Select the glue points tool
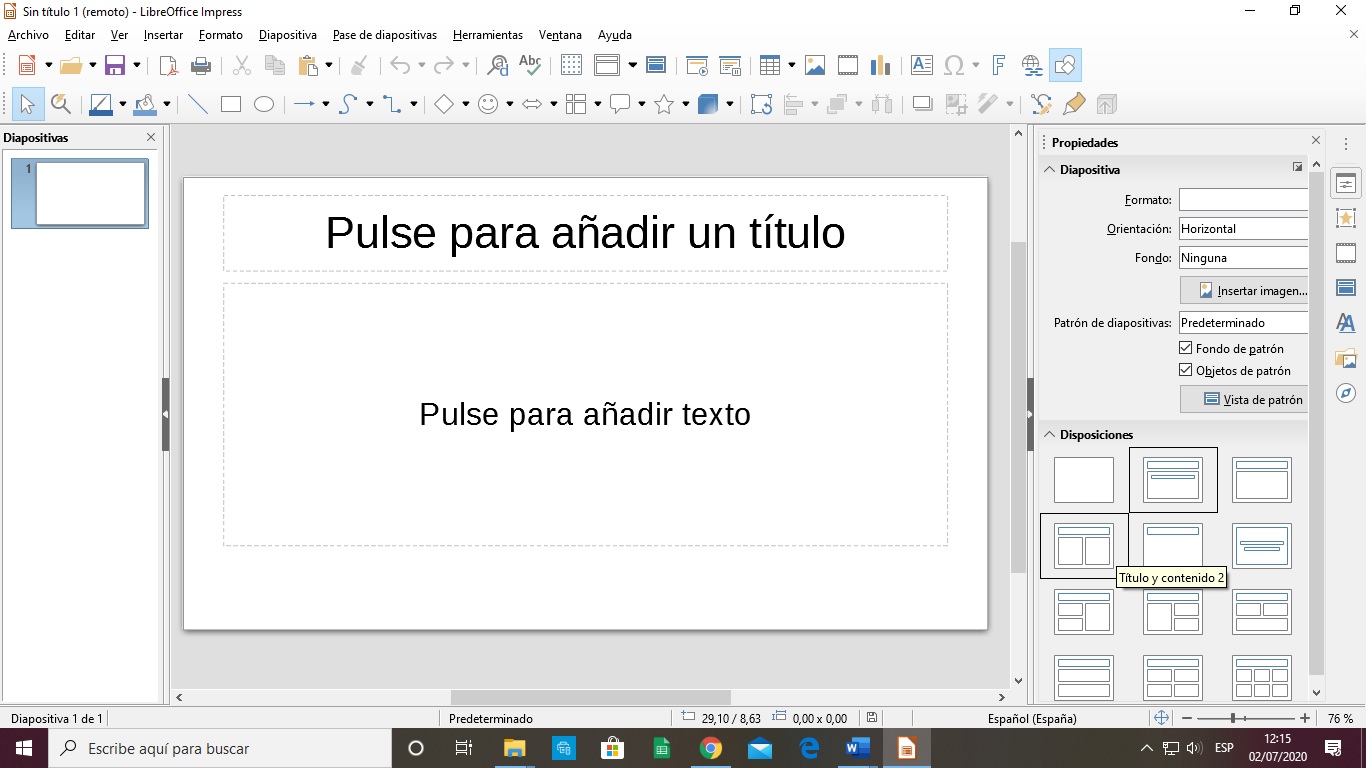1366x768 pixels. [1074, 104]
